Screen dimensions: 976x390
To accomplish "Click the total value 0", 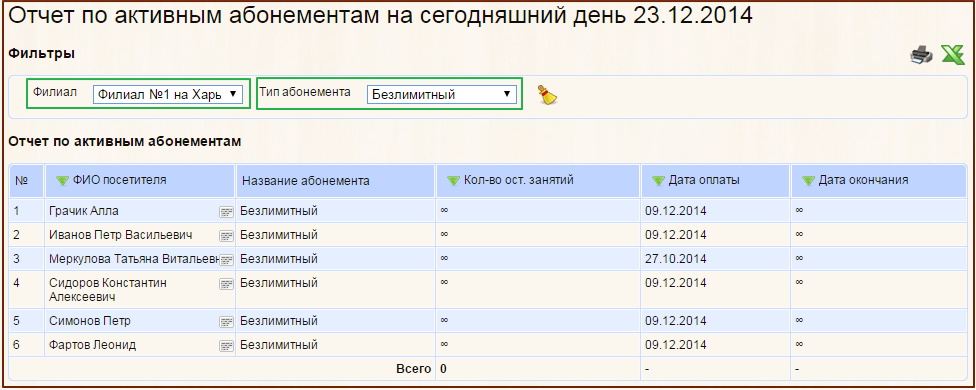I will [443, 369].
